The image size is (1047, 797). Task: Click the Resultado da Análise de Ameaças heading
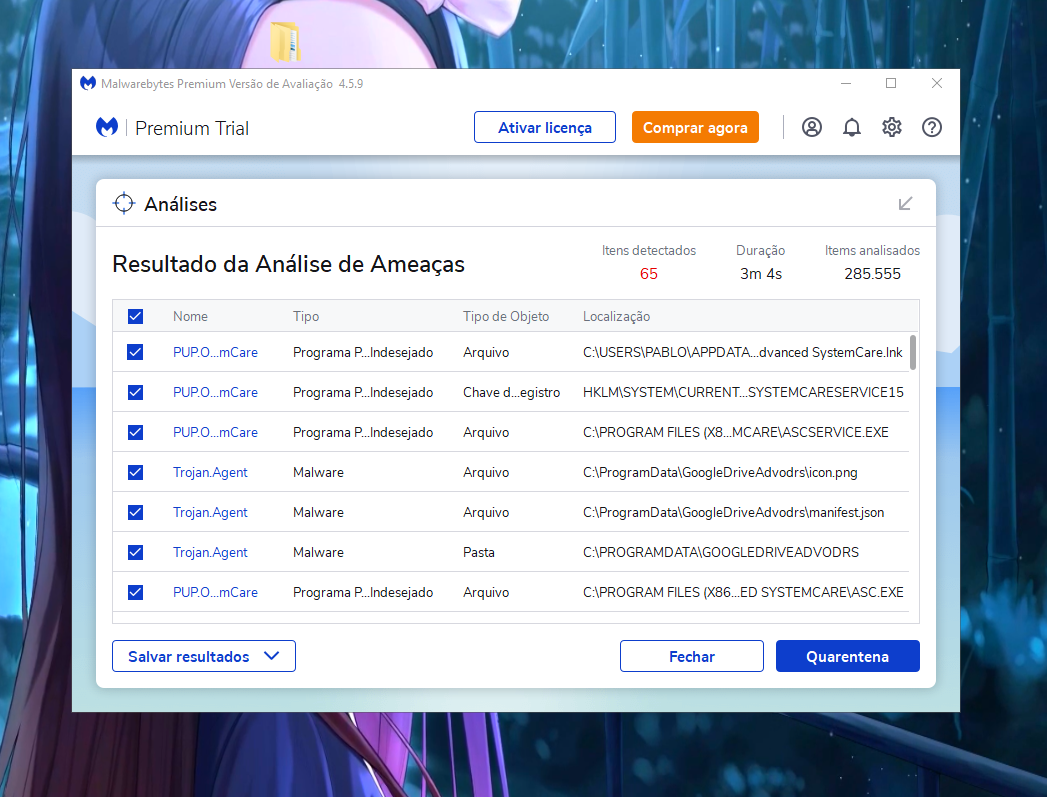click(x=288, y=264)
